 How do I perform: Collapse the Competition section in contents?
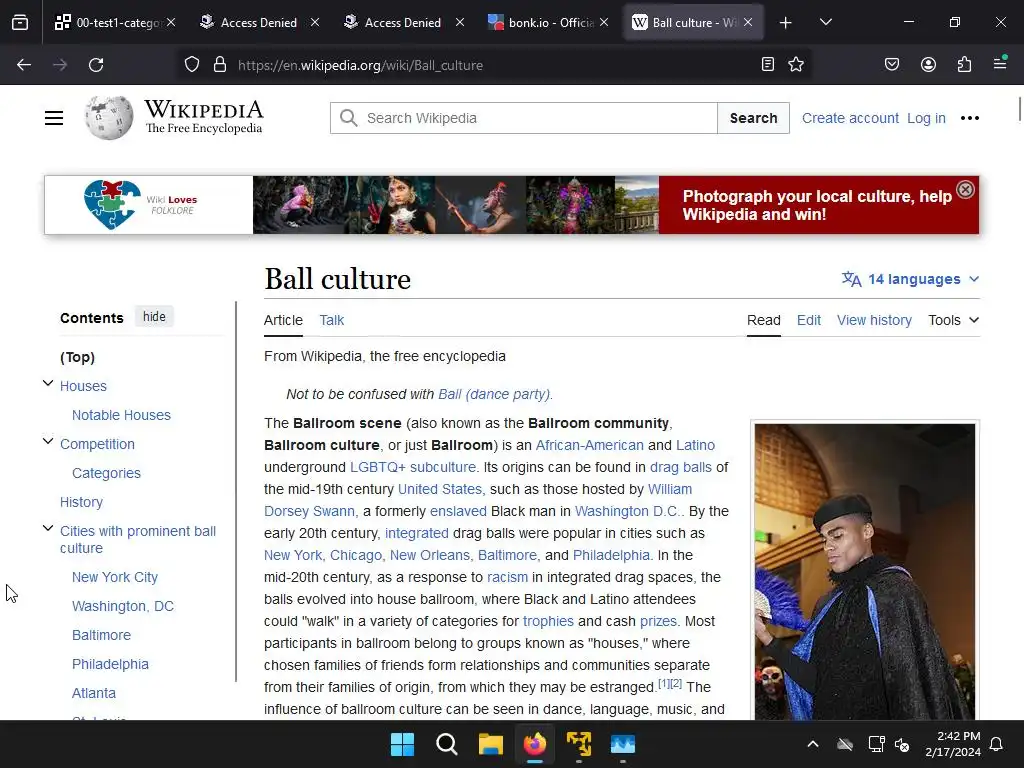[48, 441]
